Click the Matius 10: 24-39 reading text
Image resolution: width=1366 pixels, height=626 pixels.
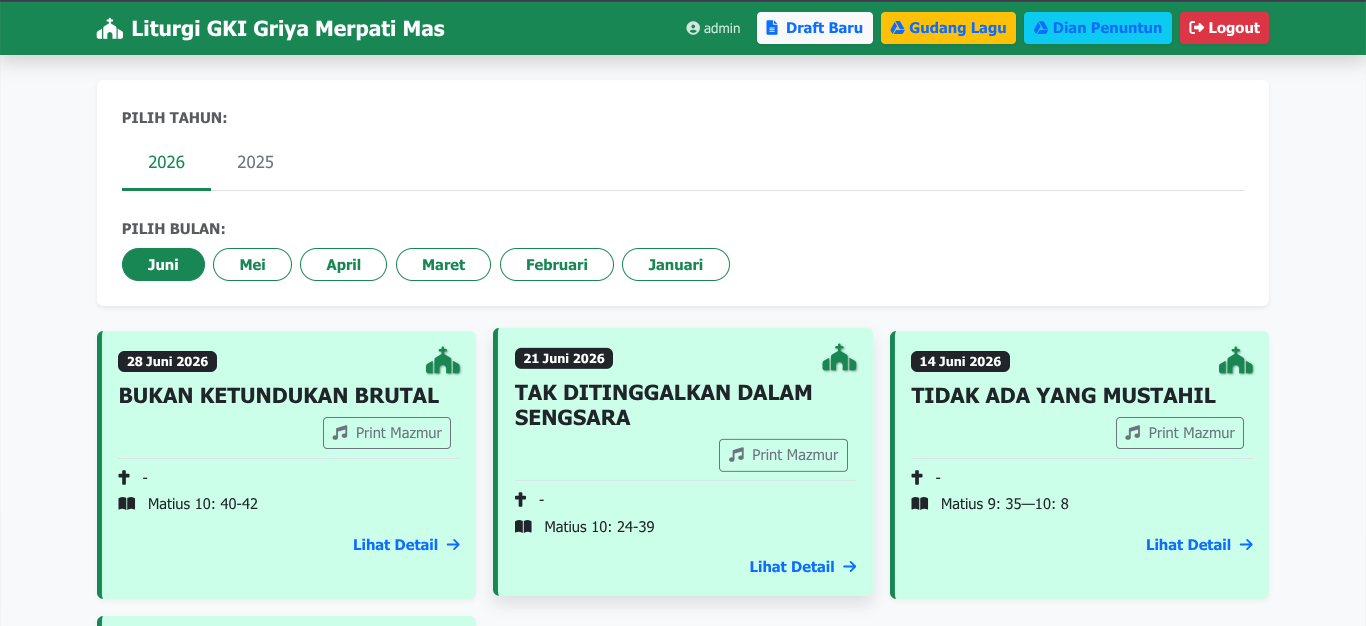tap(599, 527)
